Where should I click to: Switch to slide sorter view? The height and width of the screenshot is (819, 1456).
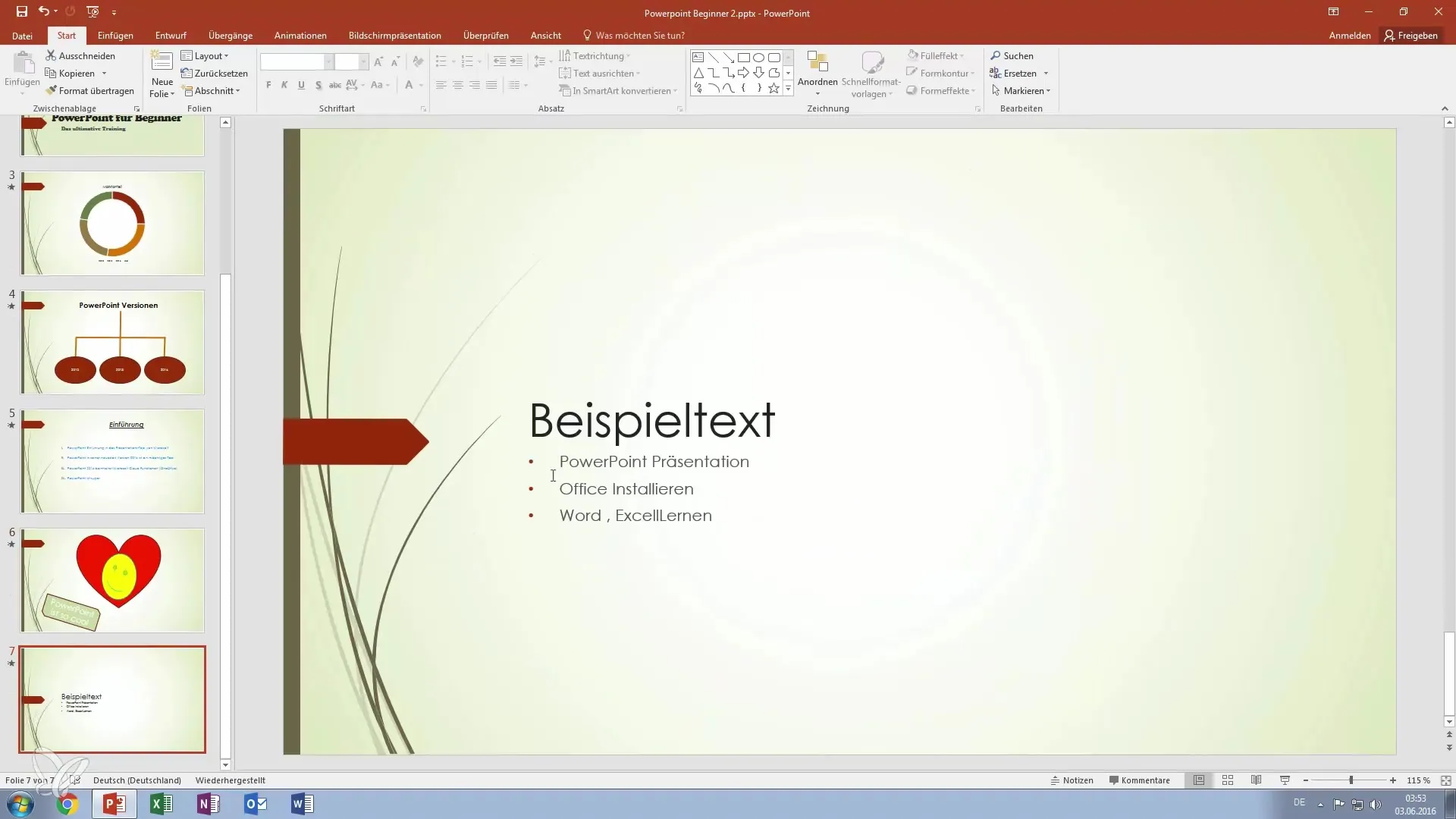(x=1228, y=780)
